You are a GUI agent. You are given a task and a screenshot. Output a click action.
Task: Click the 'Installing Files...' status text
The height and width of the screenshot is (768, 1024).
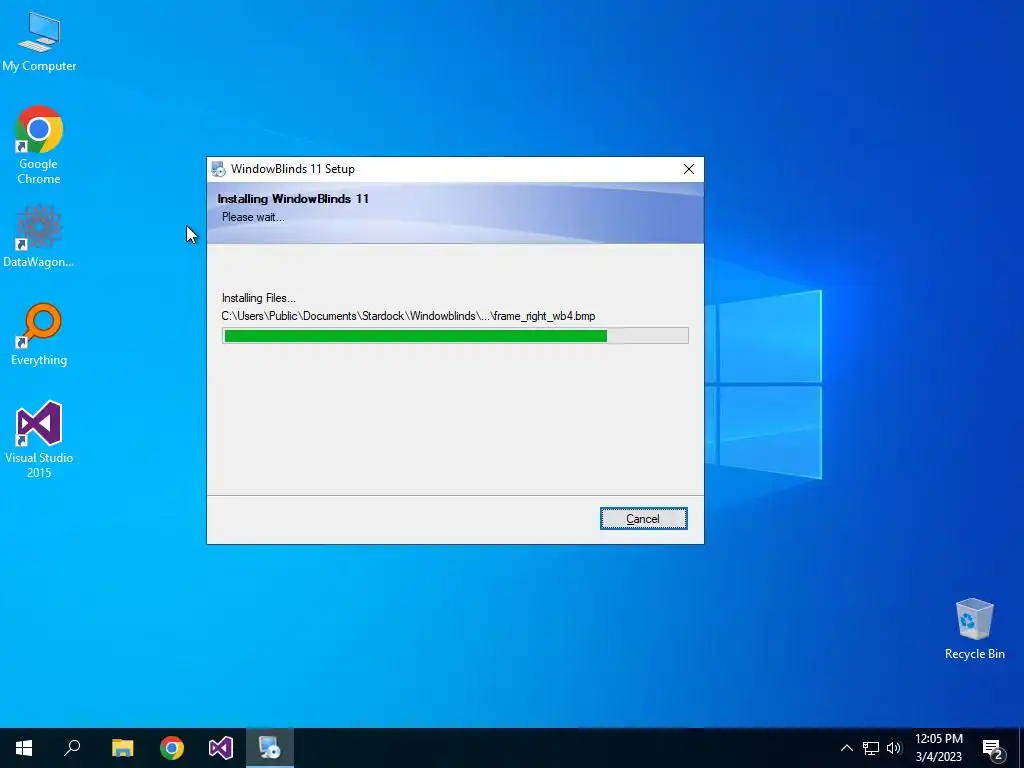tap(259, 298)
